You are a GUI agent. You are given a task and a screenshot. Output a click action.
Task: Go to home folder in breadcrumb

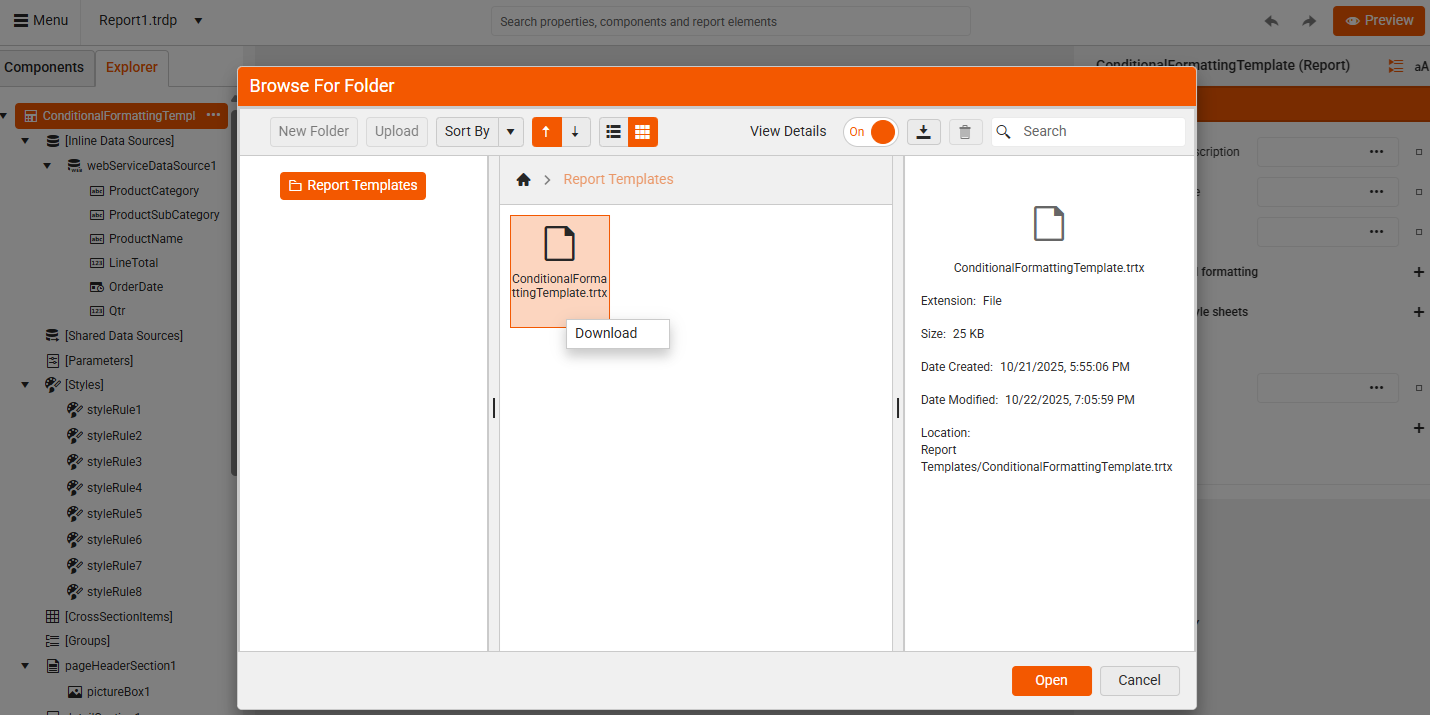[x=523, y=180]
